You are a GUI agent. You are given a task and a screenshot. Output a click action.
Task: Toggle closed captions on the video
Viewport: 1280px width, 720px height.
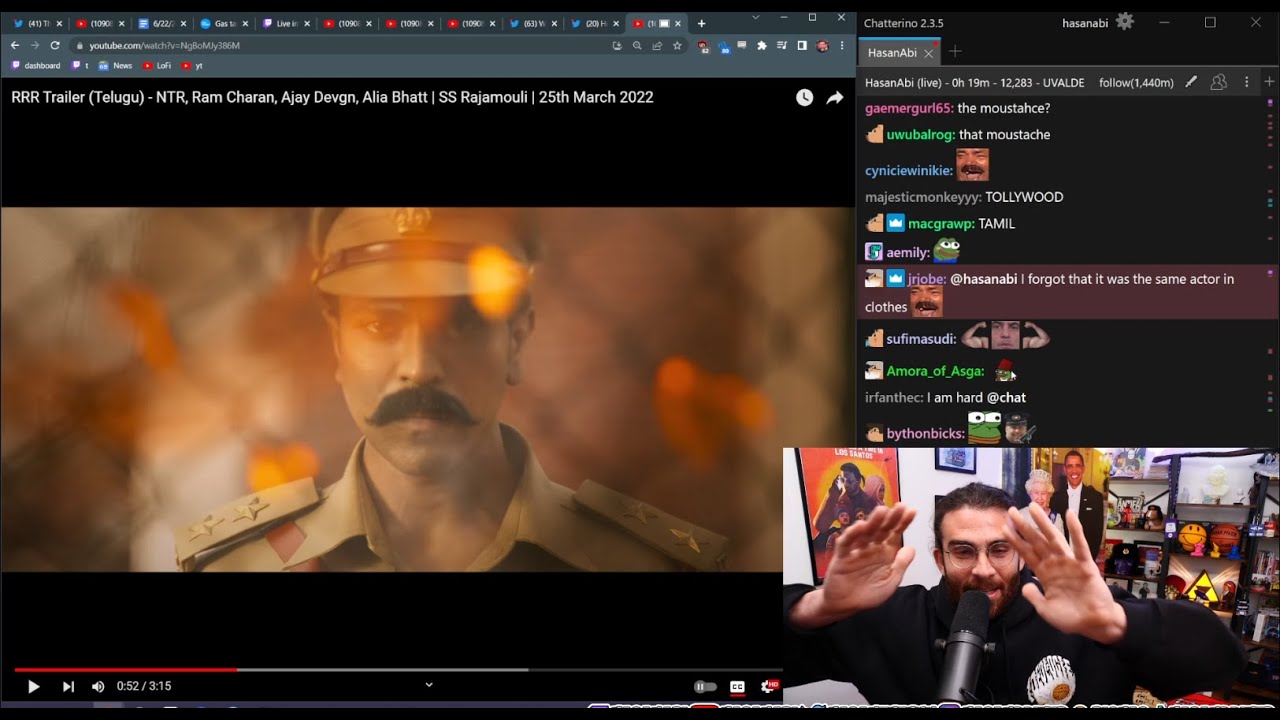click(737, 687)
